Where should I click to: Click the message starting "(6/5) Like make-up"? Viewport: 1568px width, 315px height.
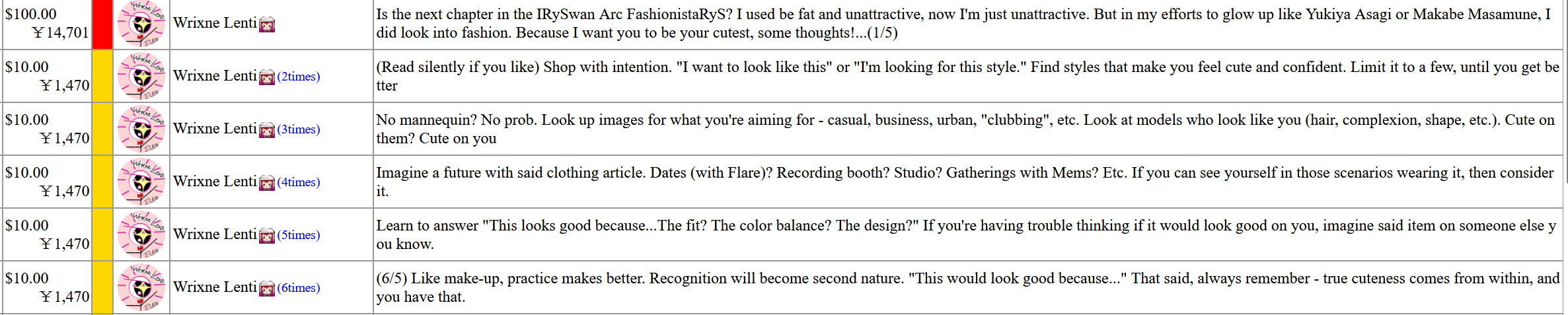coord(967,287)
